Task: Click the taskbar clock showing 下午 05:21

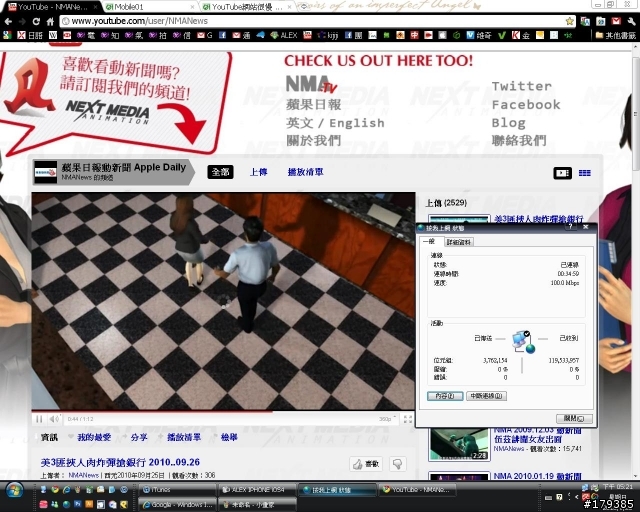Action: [618, 487]
